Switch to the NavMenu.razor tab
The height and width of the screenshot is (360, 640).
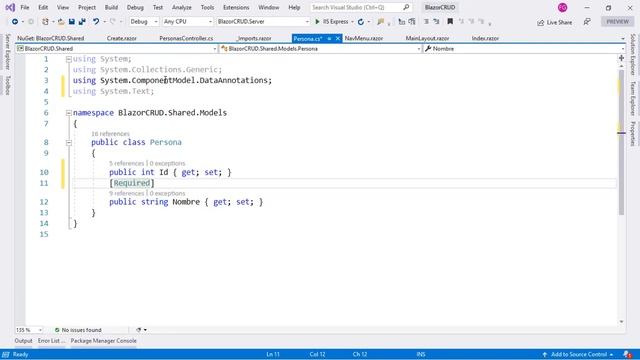click(x=364, y=38)
